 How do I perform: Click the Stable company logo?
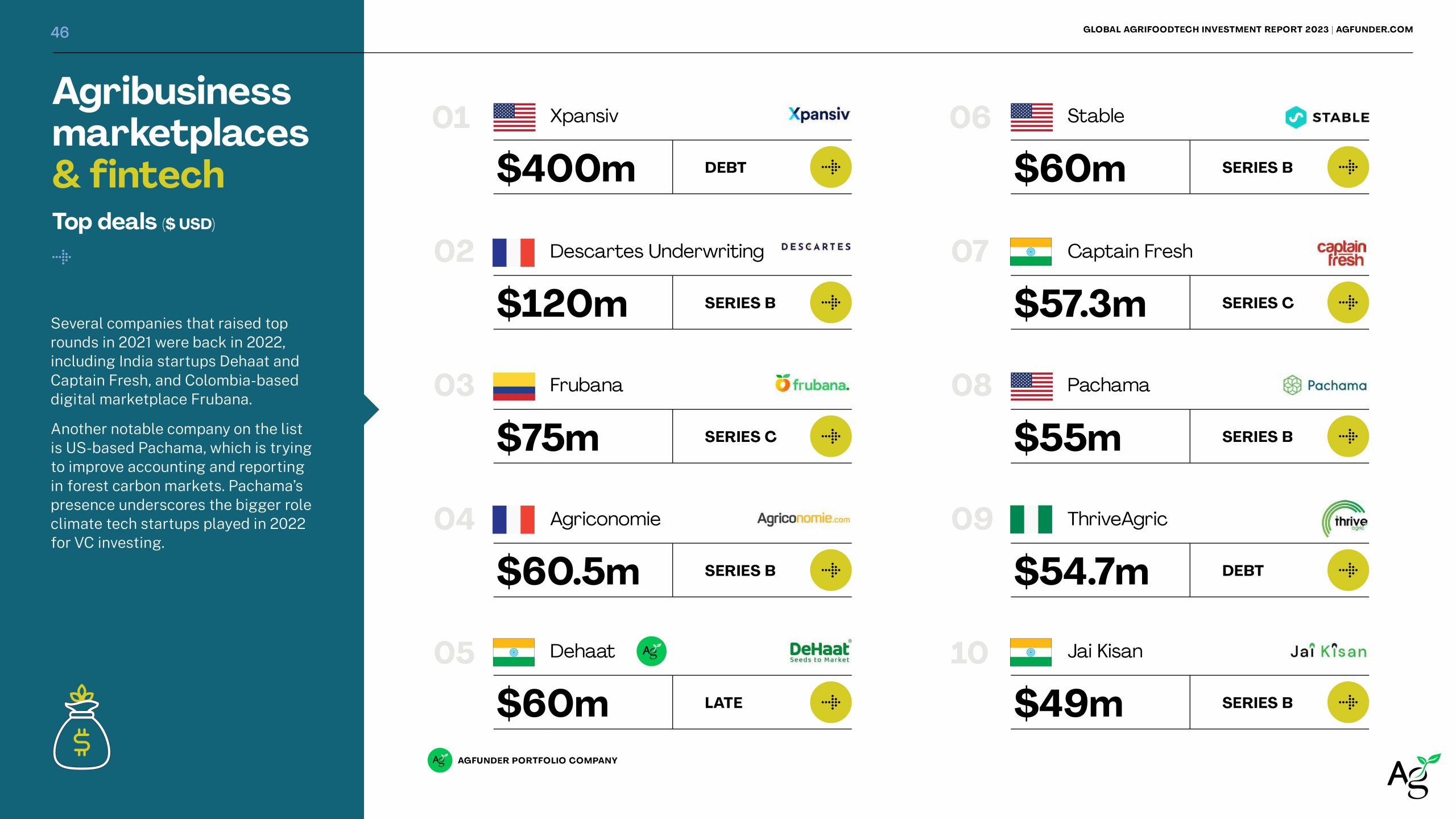pos(1327,117)
